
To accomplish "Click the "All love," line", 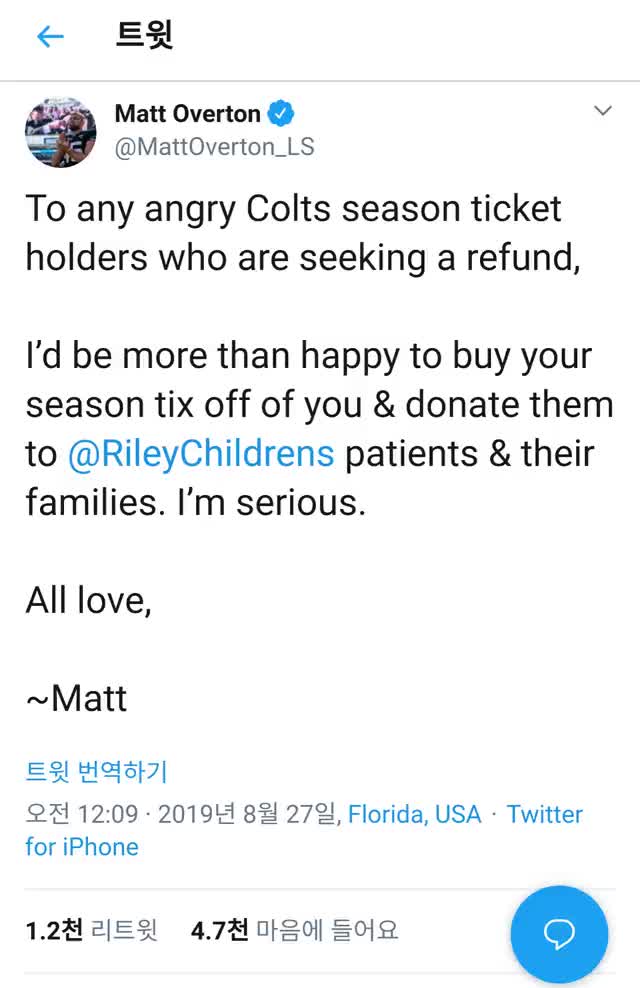I will [x=89, y=600].
